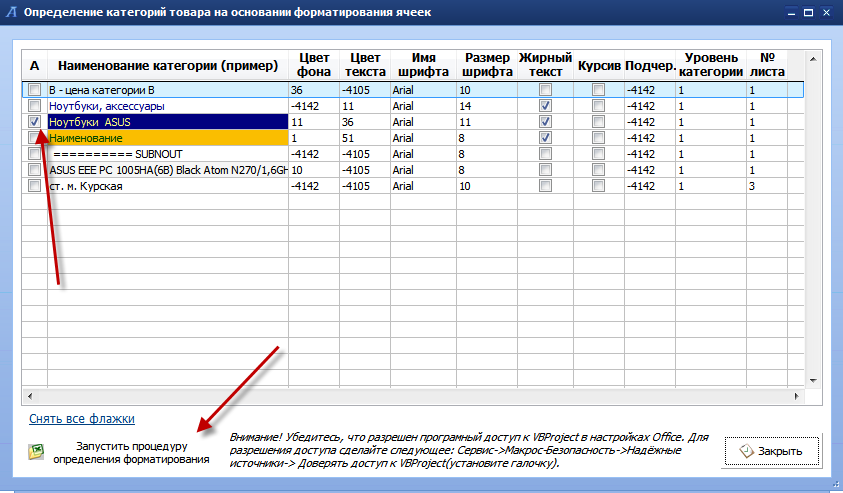Viewport: 843px width, 493px height.
Task: Select the 'Ноутбуки ASUS' dark blue name cell
Action: click(168, 122)
